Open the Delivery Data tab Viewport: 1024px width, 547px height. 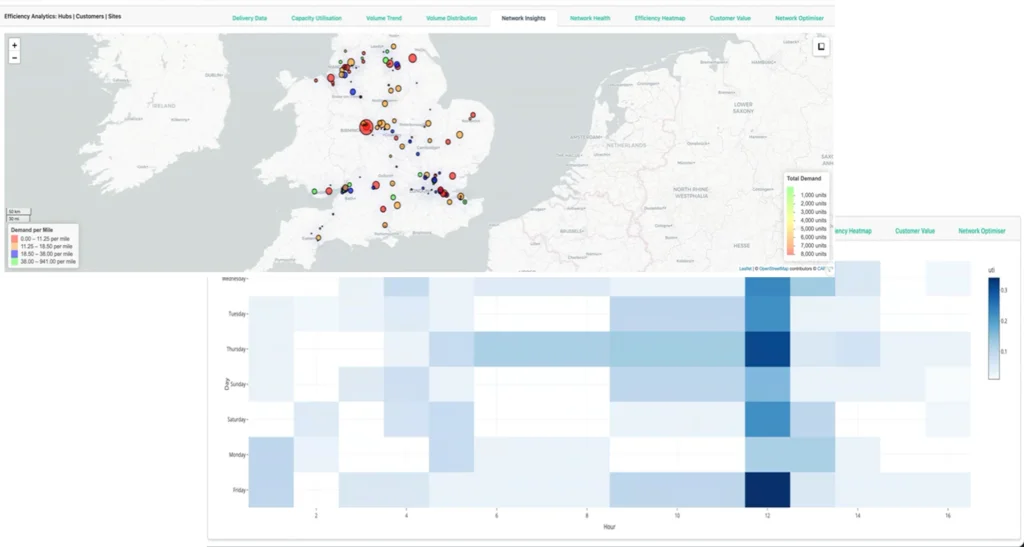coord(249,18)
